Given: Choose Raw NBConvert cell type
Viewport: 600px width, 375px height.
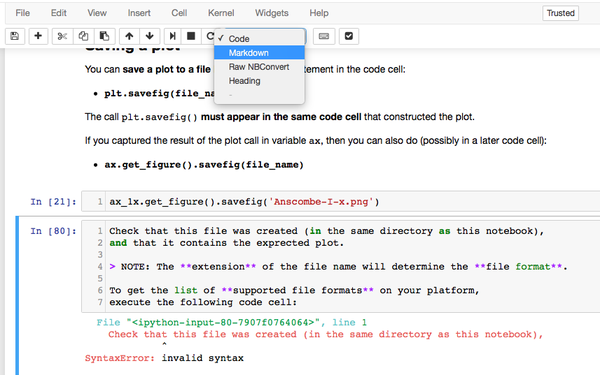Looking at the screenshot, I should pyautogui.click(x=259, y=67).
